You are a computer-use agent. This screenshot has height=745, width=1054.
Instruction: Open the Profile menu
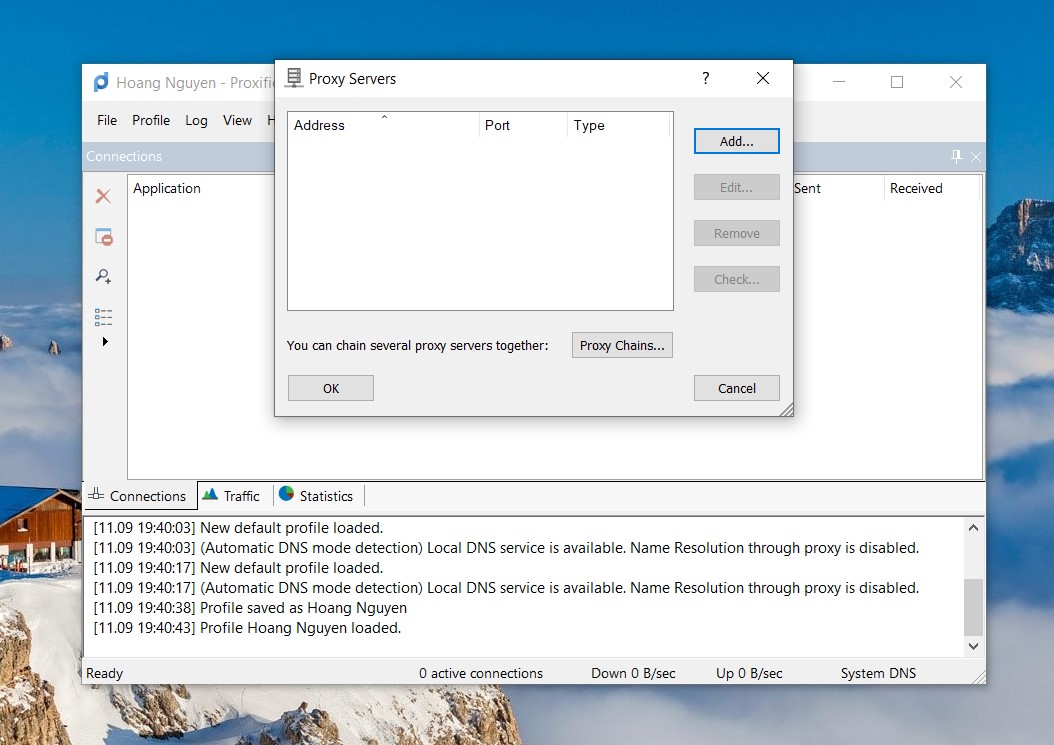click(x=151, y=120)
